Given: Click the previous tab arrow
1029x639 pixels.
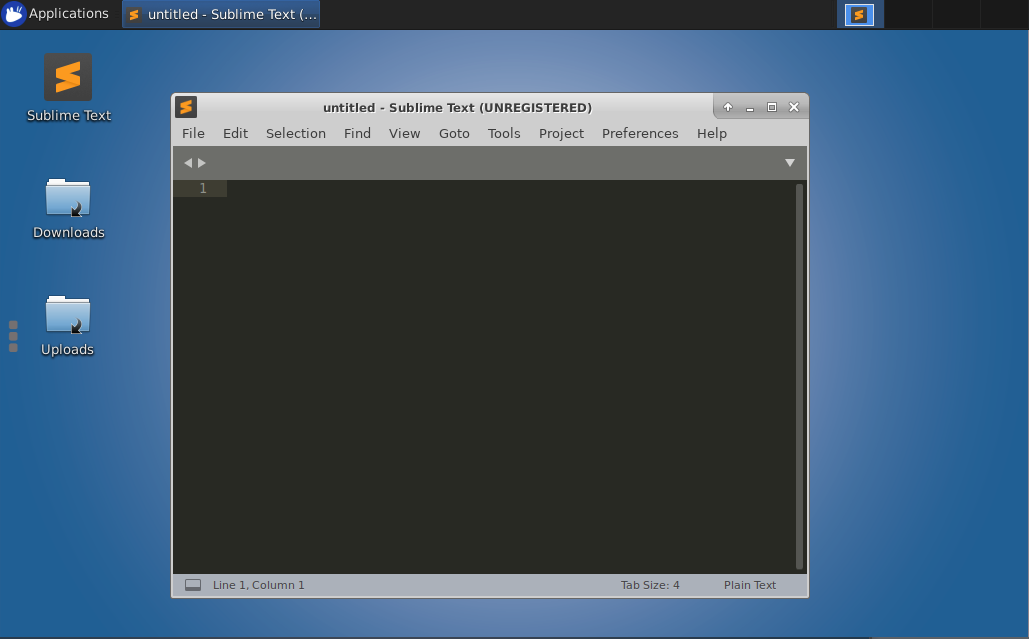Looking at the screenshot, I should pyautogui.click(x=188, y=163).
